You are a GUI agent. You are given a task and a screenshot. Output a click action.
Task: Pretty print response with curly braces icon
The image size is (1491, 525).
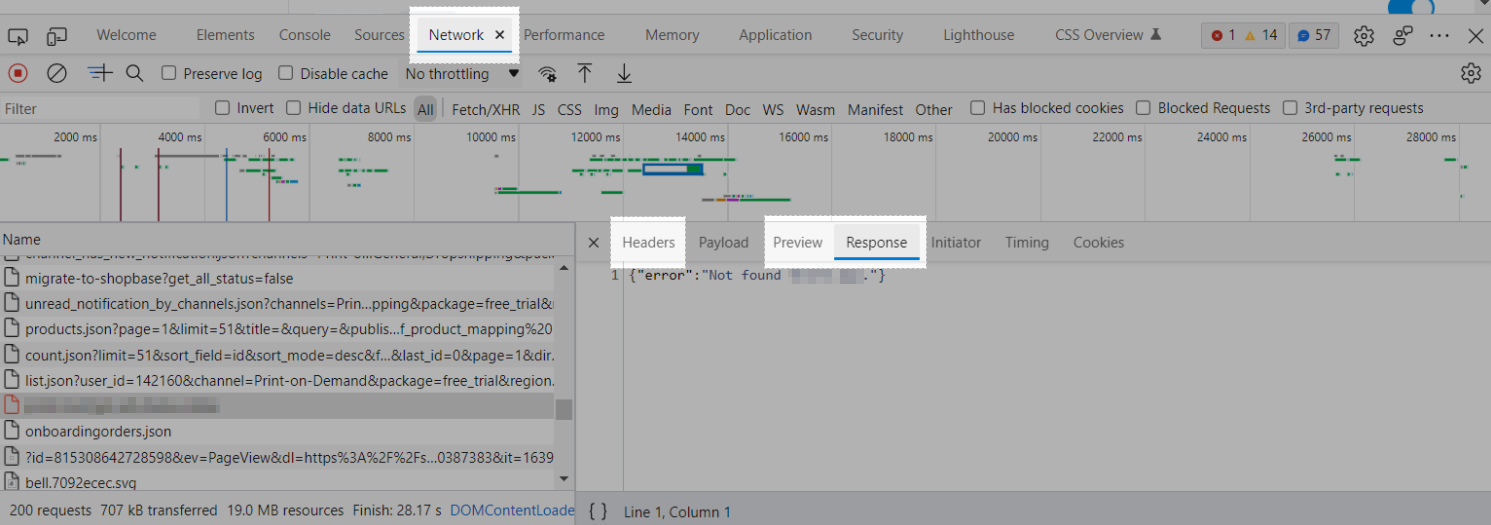[x=598, y=511]
